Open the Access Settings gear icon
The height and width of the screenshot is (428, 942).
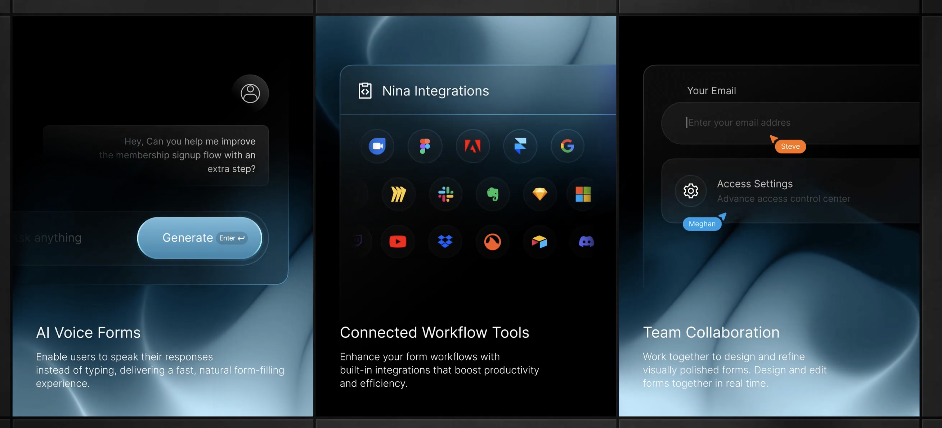[x=691, y=191]
